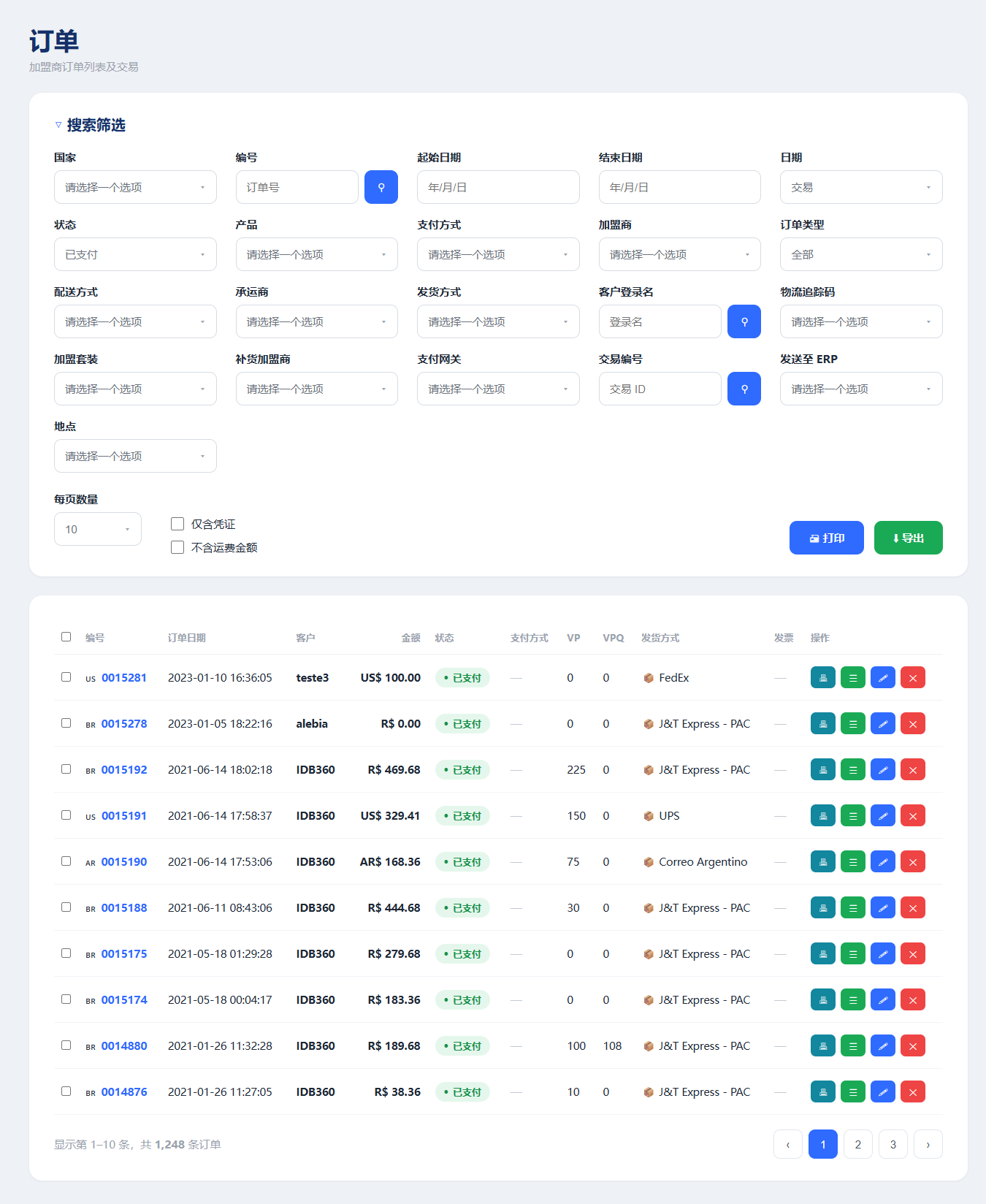Select current page 1 button
Screen dimensions: 986x1204
(823, 1144)
